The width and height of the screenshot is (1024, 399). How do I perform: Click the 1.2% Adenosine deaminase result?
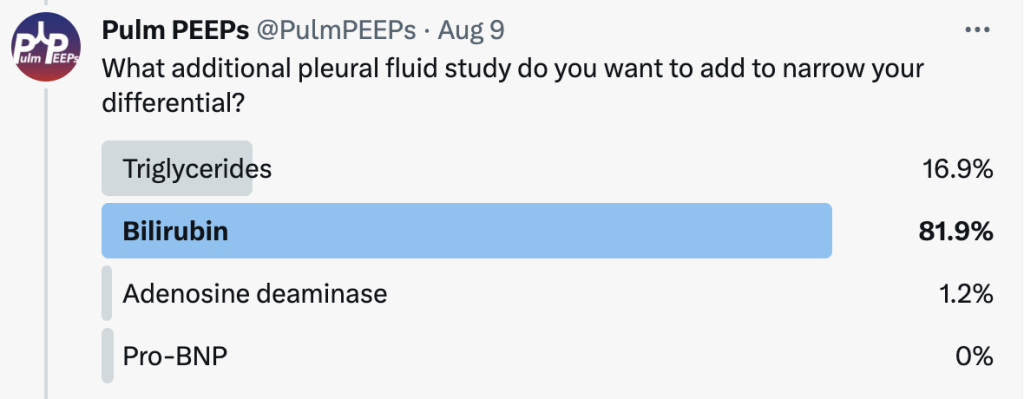point(967,294)
